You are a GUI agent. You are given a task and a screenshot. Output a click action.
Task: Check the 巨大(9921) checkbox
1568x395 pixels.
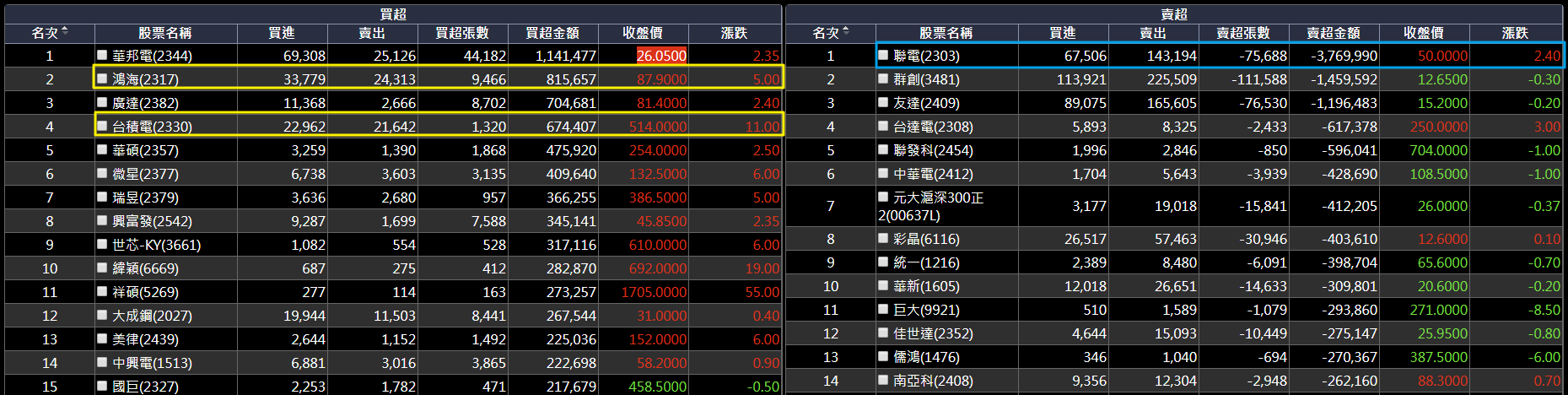pyautogui.click(x=883, y=308)
